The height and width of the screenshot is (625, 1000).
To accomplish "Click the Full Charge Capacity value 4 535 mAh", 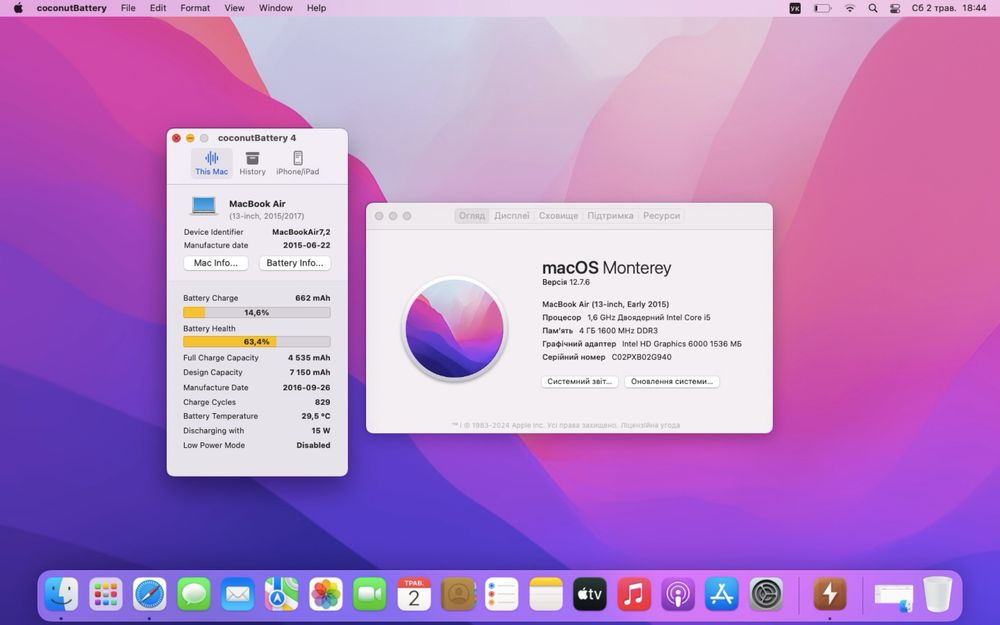I will (309, 358).
